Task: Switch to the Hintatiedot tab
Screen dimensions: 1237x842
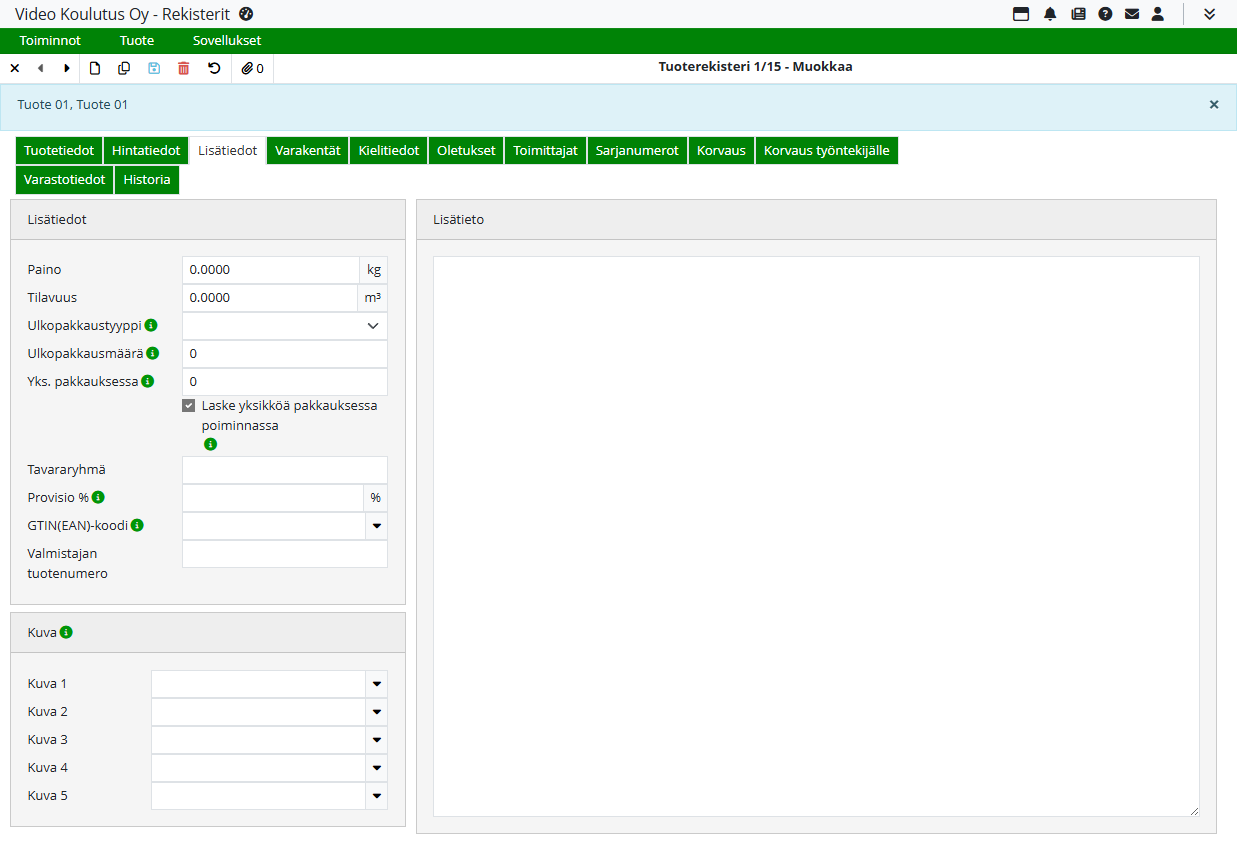Action: pyautogui.click(x=146, y=151)
